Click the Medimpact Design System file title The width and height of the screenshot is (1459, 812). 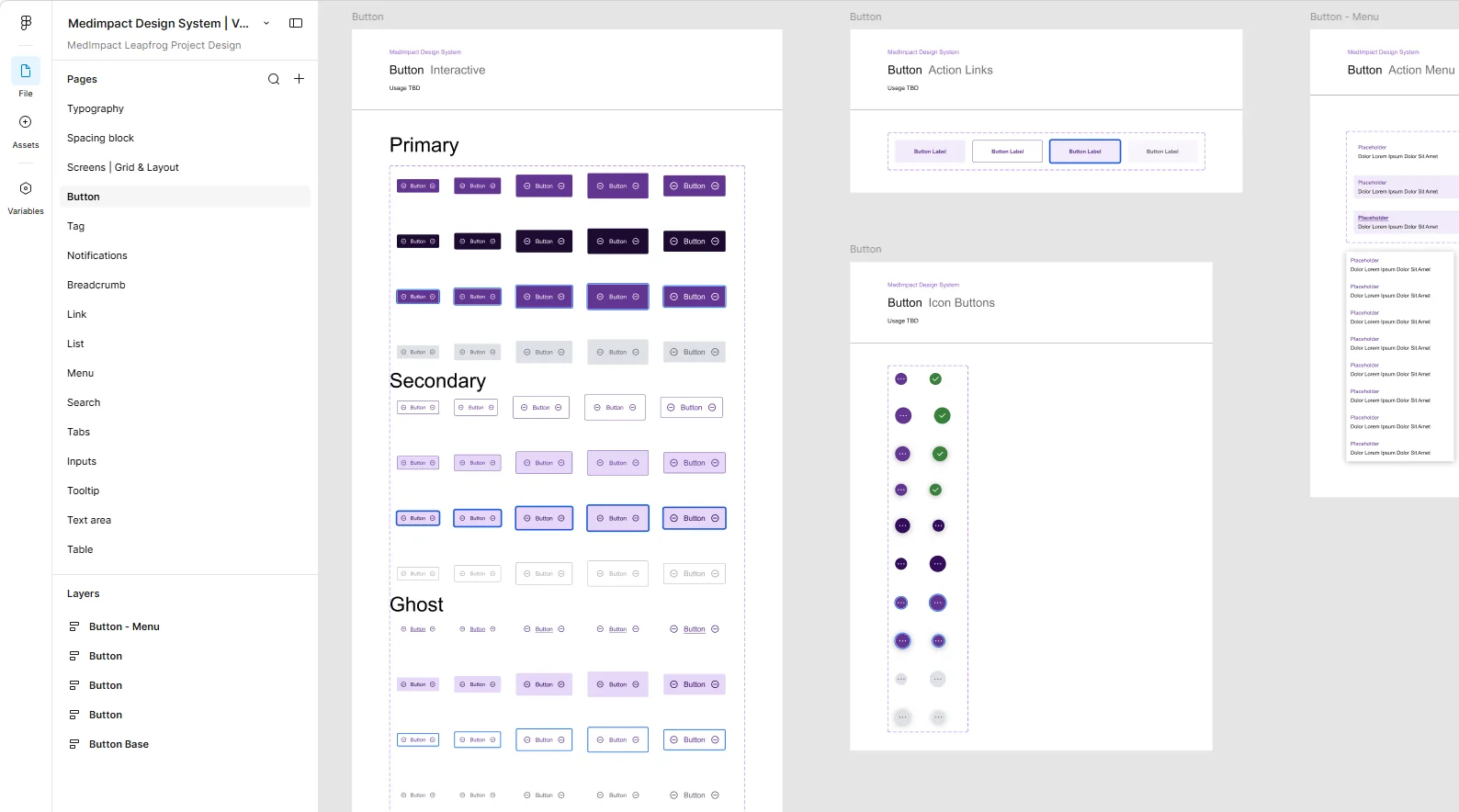[x=158, y=23]
